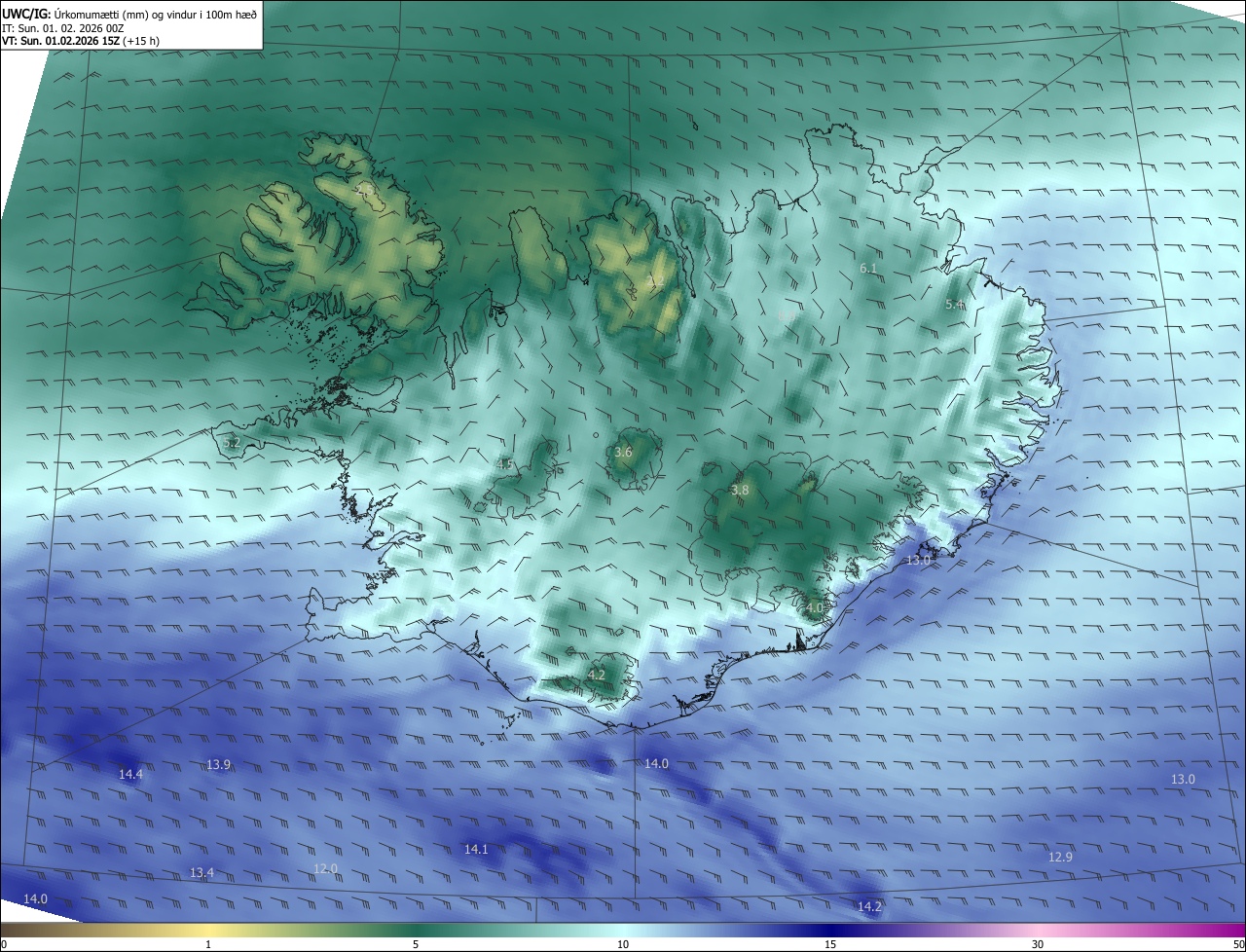Click the color scale tick labeled 15
This screenshot has width=1246, height=952.
click(830, 944)
